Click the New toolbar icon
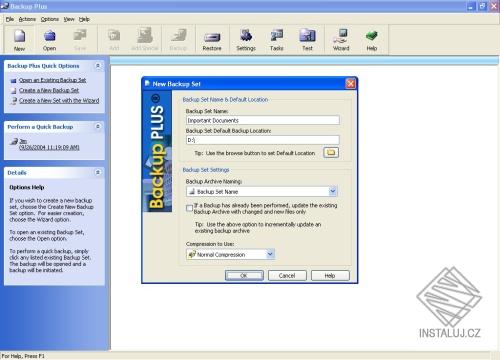Screen dimensions: 500x360 pyautogui.click(x=19, y=39)
